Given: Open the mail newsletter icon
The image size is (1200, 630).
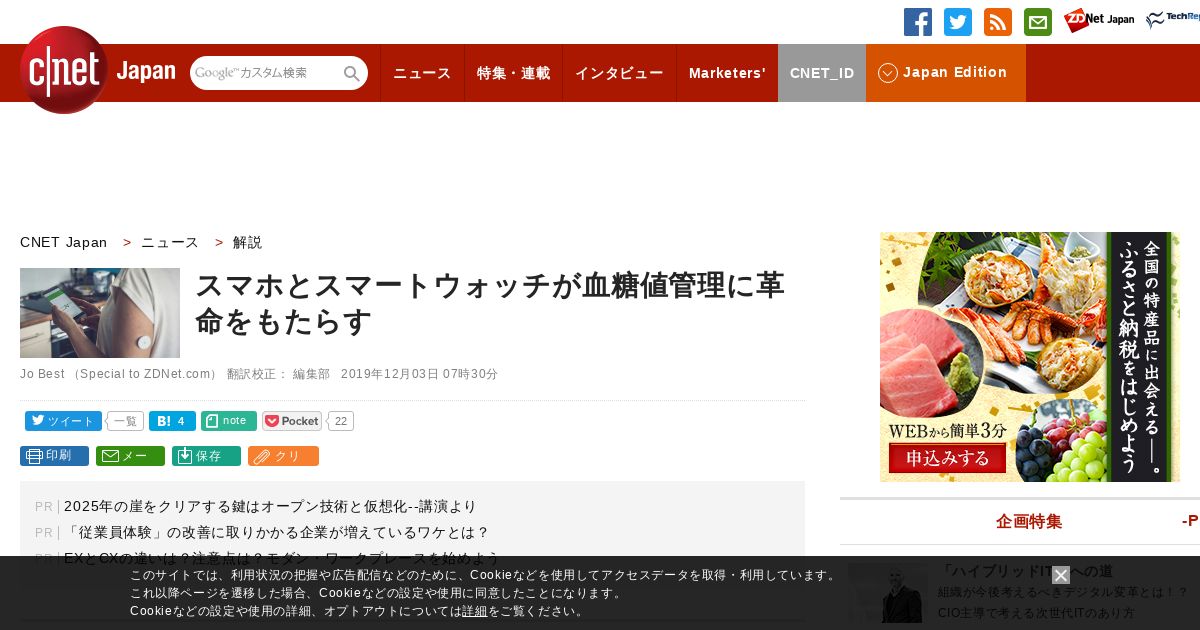Looking at the screenshot, I should (1038, 22).
